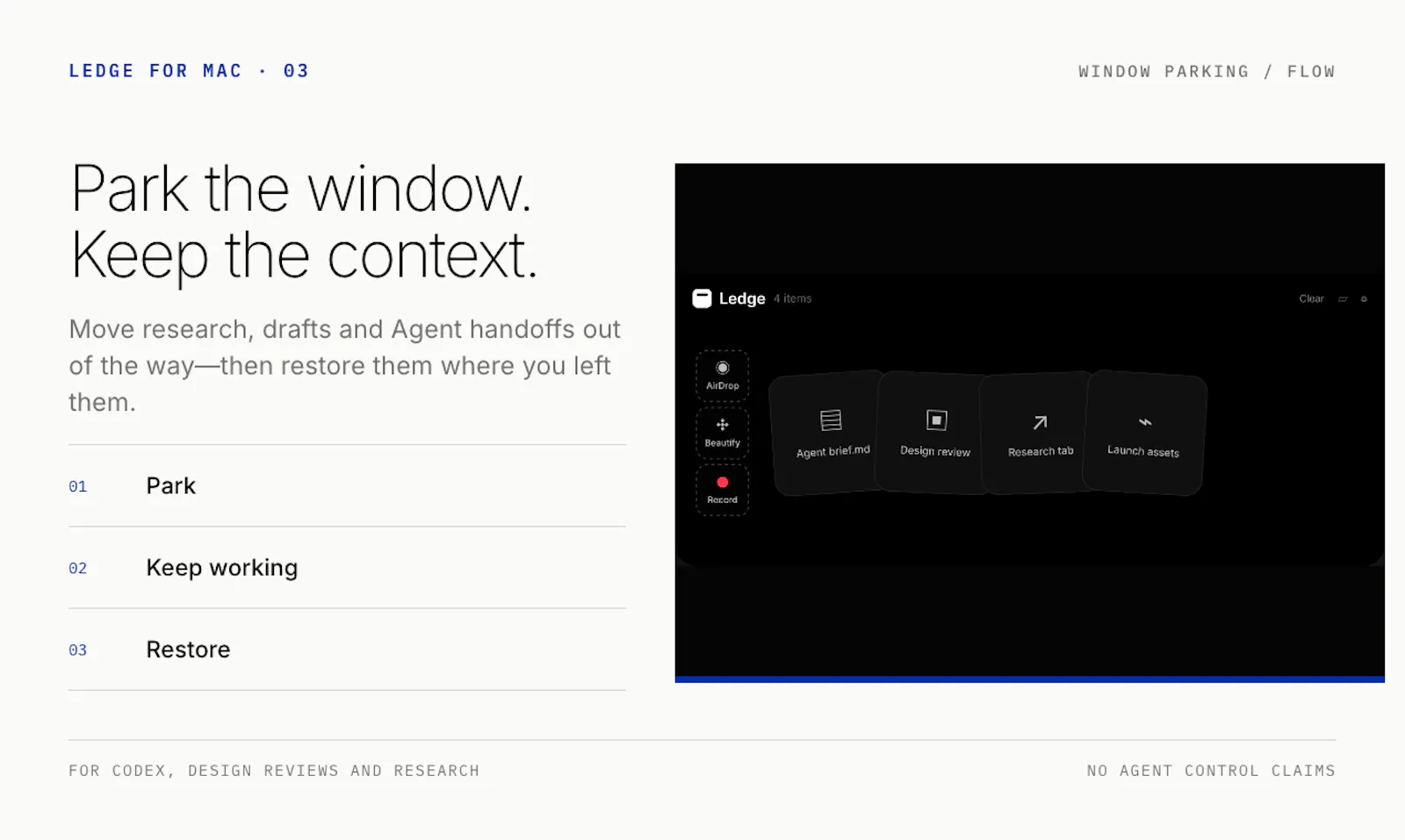1405x840 pixels.
Task: Click the "LEDGE FOR MAC · 03" heading
Action: pos(189,71)
